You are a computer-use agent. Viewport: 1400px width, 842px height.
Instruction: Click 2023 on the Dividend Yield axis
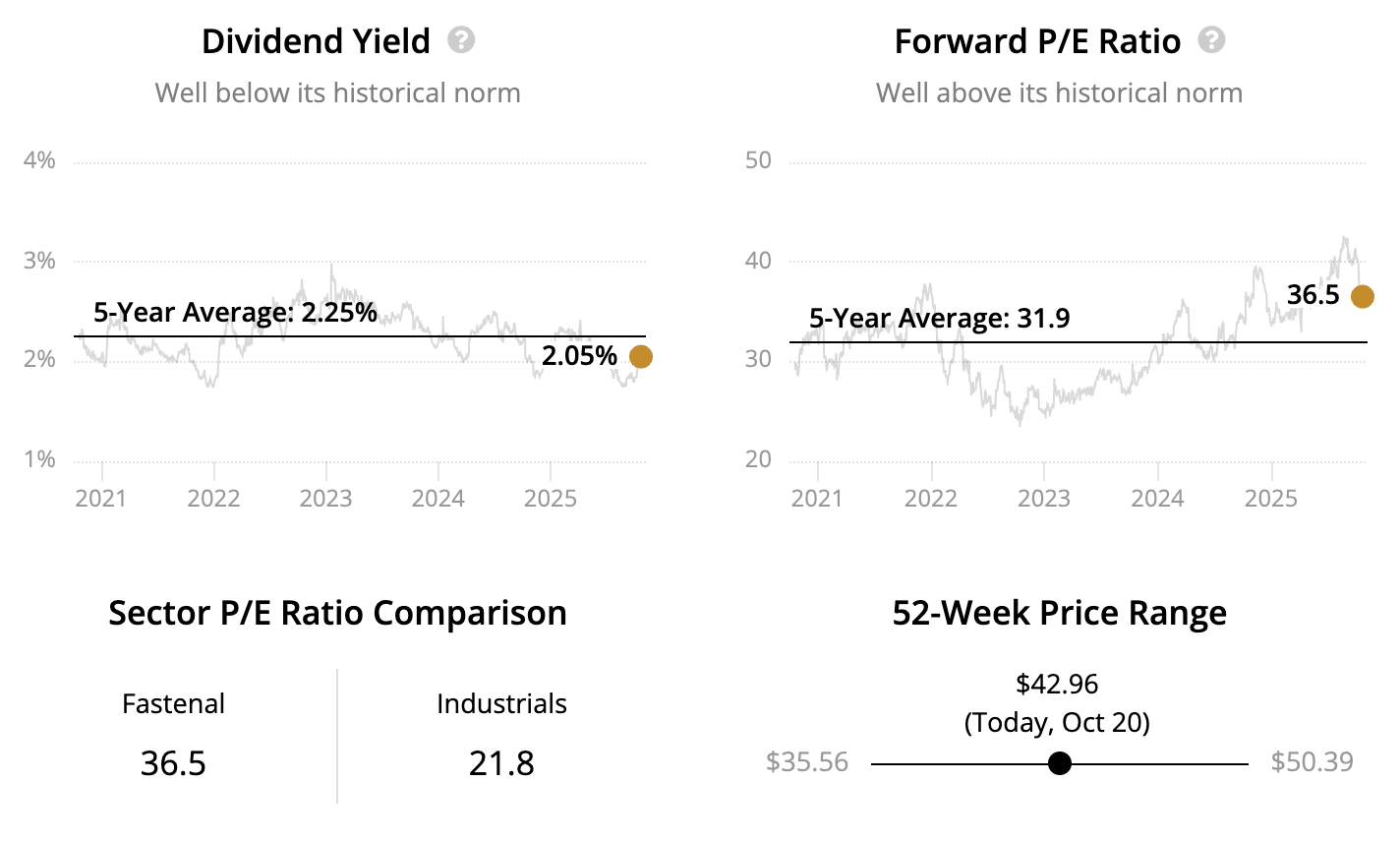[x=325, y=498]
